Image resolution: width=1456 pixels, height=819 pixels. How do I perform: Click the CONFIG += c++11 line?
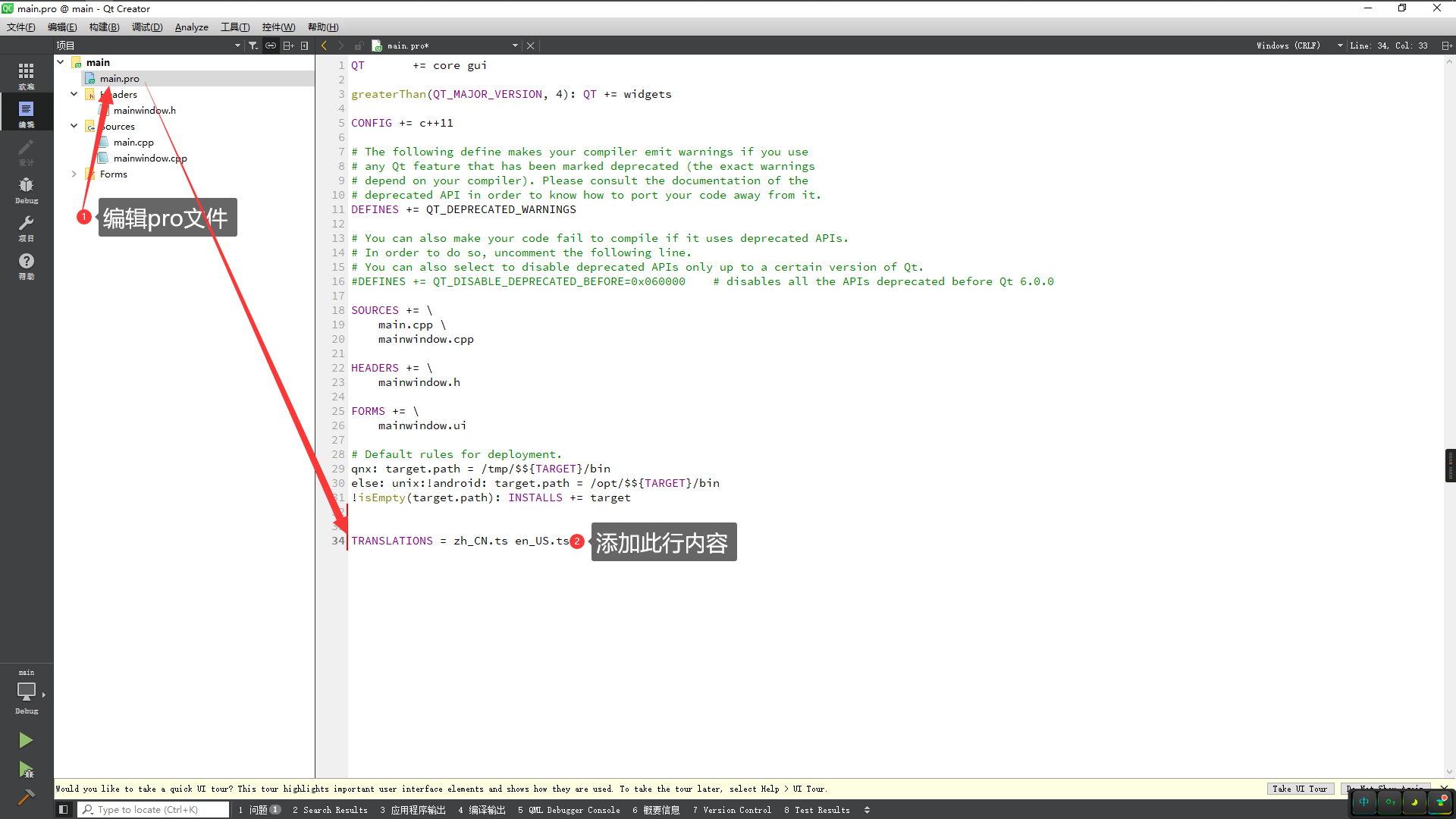(402, 123)
